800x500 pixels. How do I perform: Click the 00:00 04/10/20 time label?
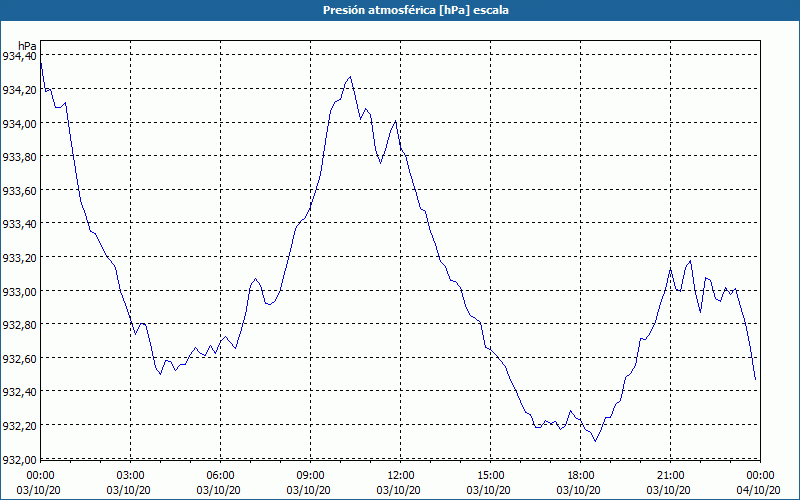[x=759, y=483]
